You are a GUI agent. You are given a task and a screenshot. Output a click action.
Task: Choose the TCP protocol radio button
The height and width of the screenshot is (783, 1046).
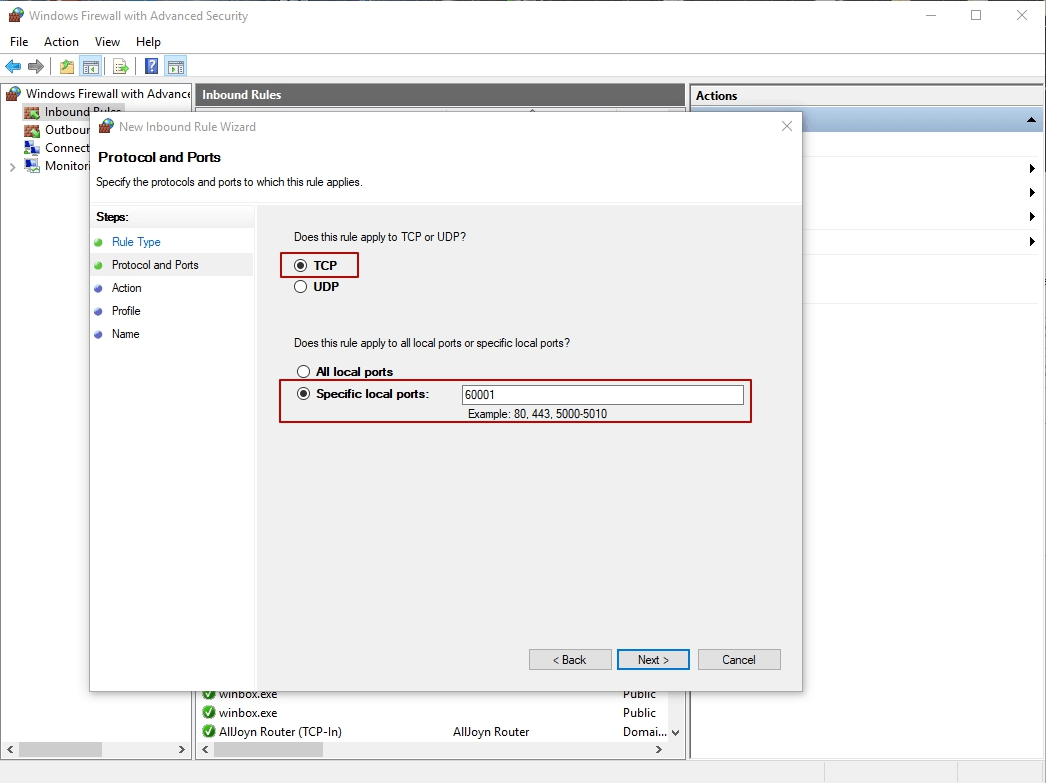pos(301,265)
